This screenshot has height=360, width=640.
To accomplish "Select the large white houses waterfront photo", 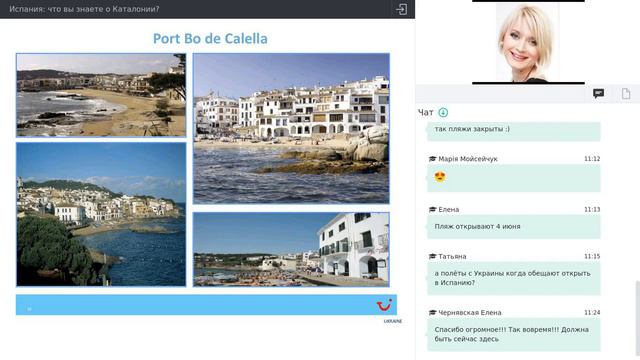I will pos(291,128).
